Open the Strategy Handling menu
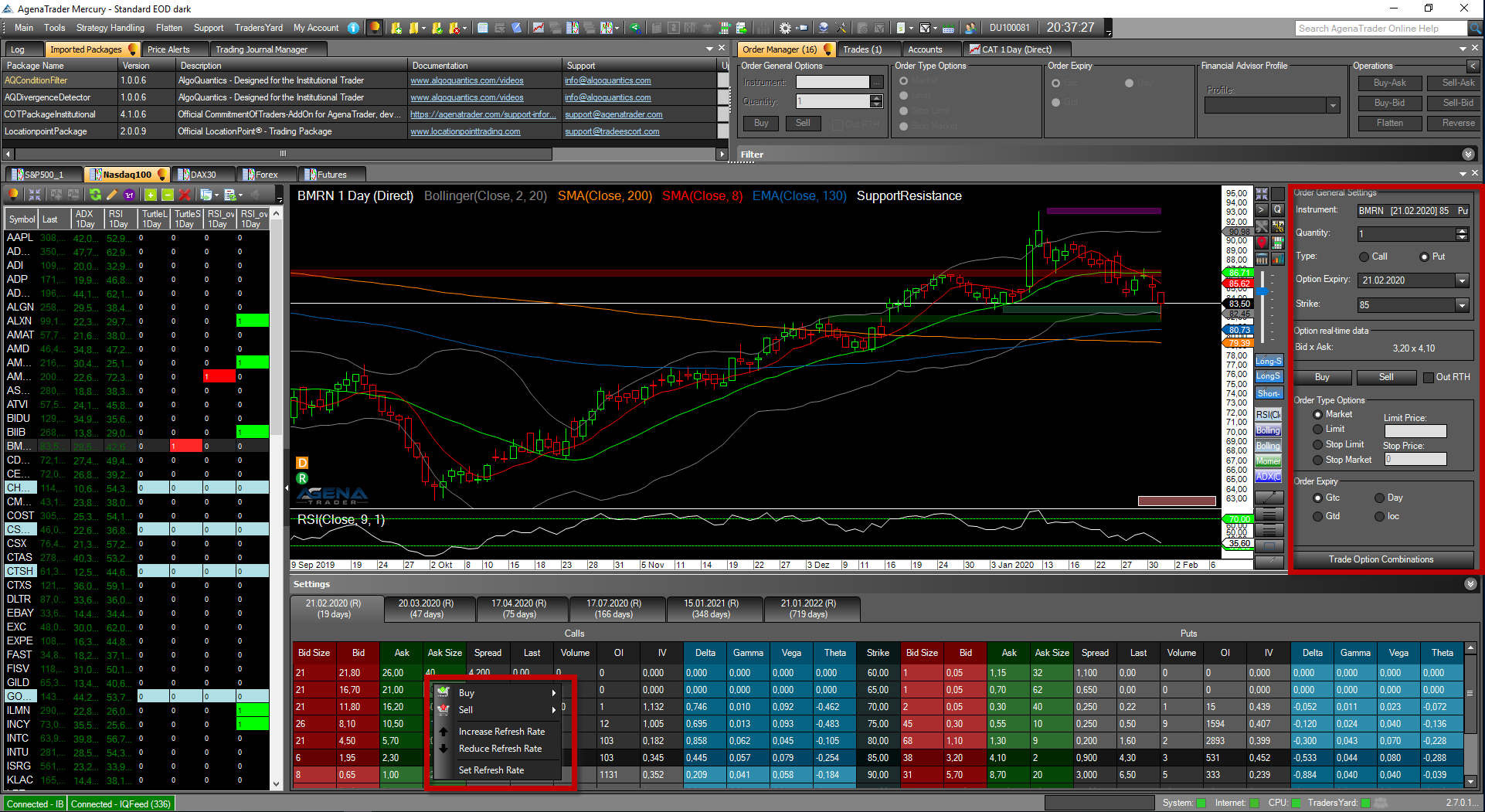Viewport: 1485px width, 812px height. coord(110,28)
